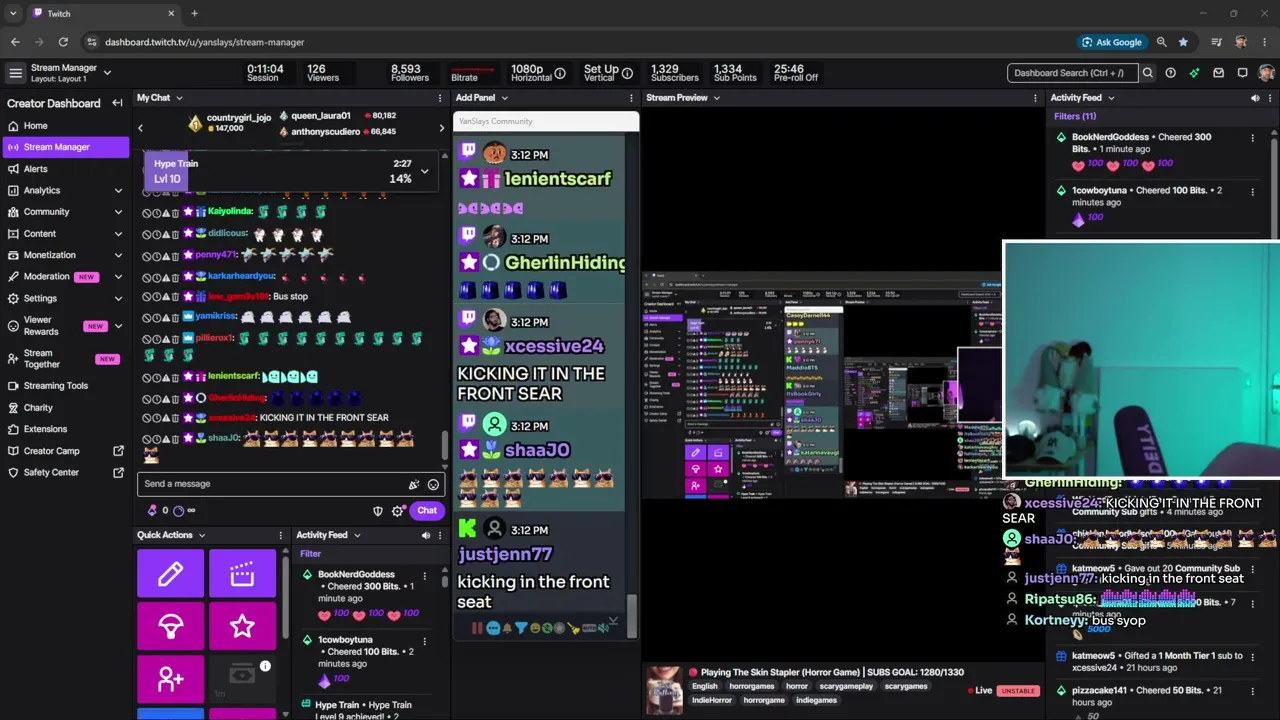
Task: Expand the Analytics sidebar section
Action: [118, 190]
